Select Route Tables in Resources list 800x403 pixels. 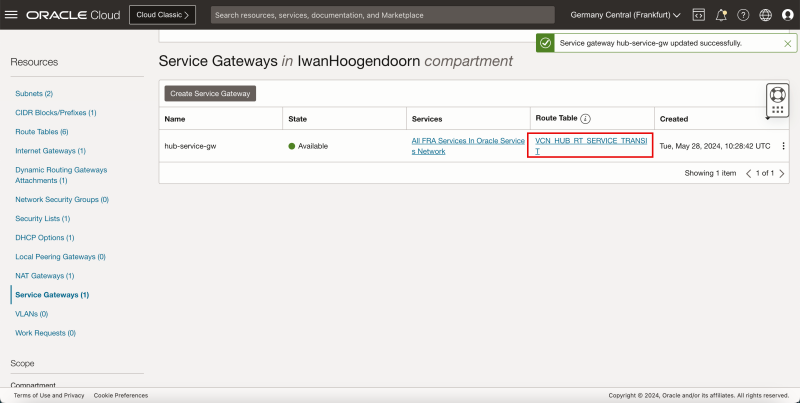pos(42,131)
